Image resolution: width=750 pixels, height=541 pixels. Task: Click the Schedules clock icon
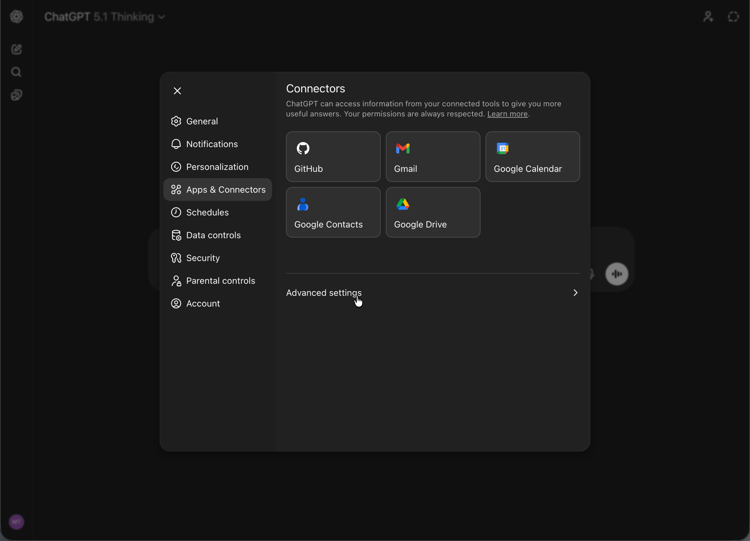(176, 212)
